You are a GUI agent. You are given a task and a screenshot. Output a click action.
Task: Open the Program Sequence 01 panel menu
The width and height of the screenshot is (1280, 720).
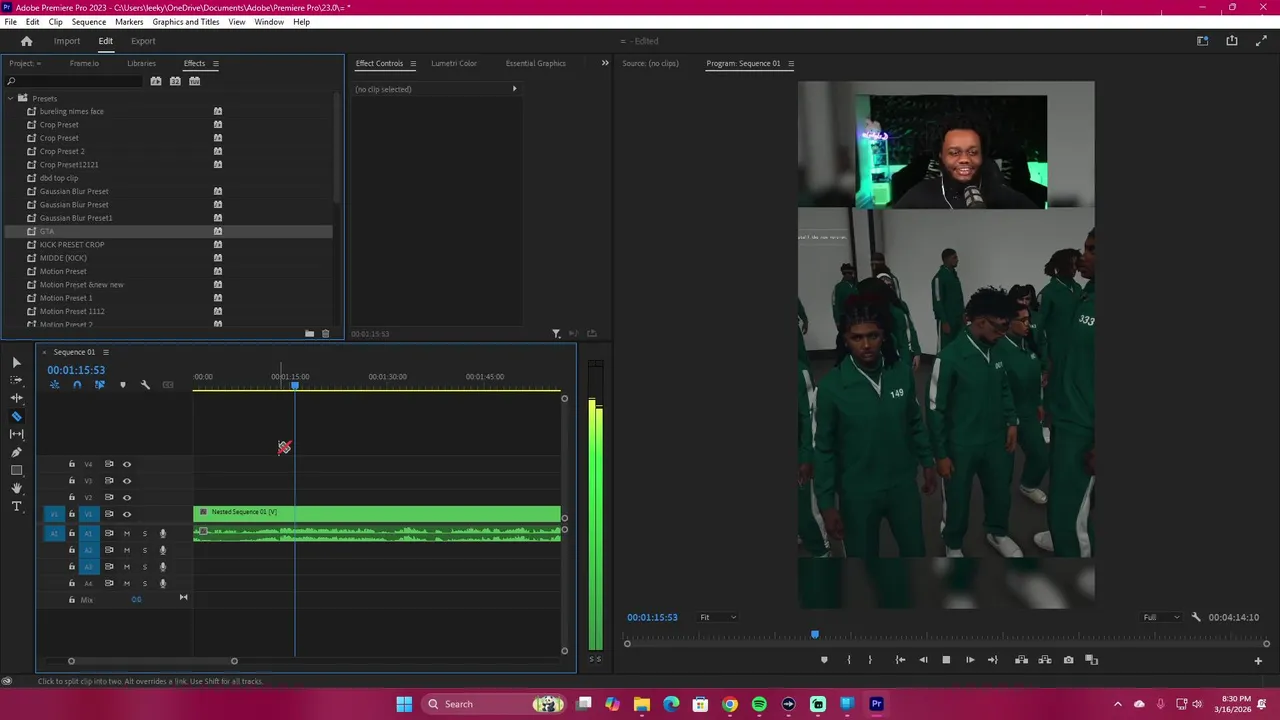[x=791, y=63]
